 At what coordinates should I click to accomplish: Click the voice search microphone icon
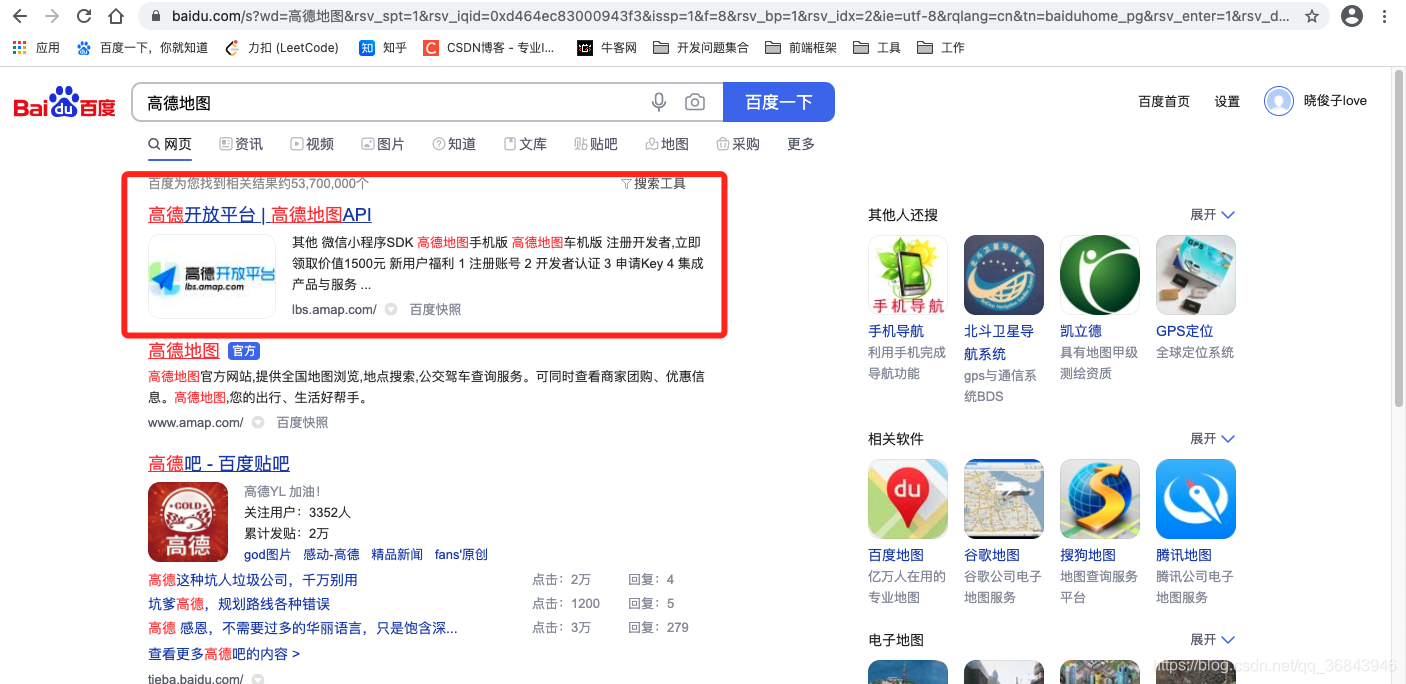659,101
